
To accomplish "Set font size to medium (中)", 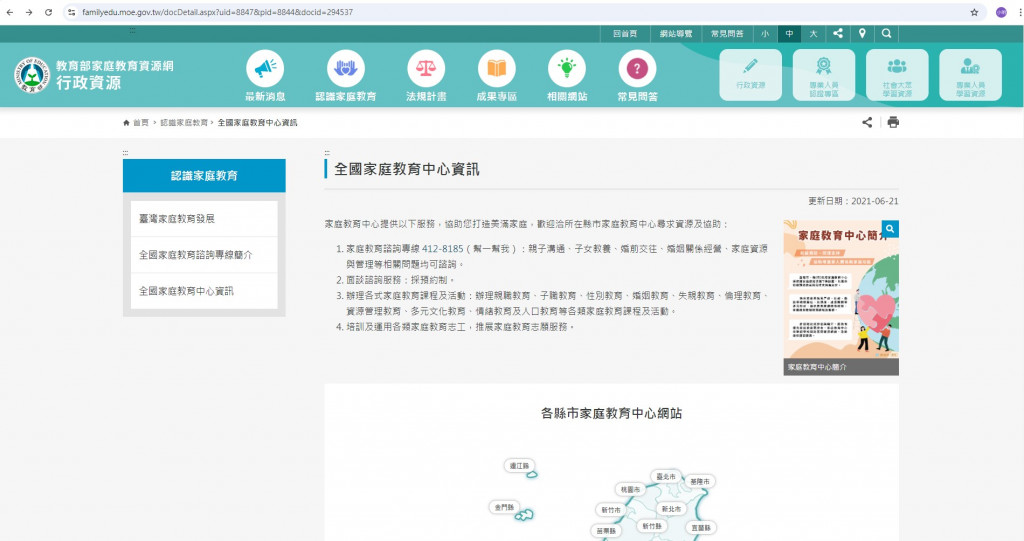I will pyautogui.click(x=789, y=33).
